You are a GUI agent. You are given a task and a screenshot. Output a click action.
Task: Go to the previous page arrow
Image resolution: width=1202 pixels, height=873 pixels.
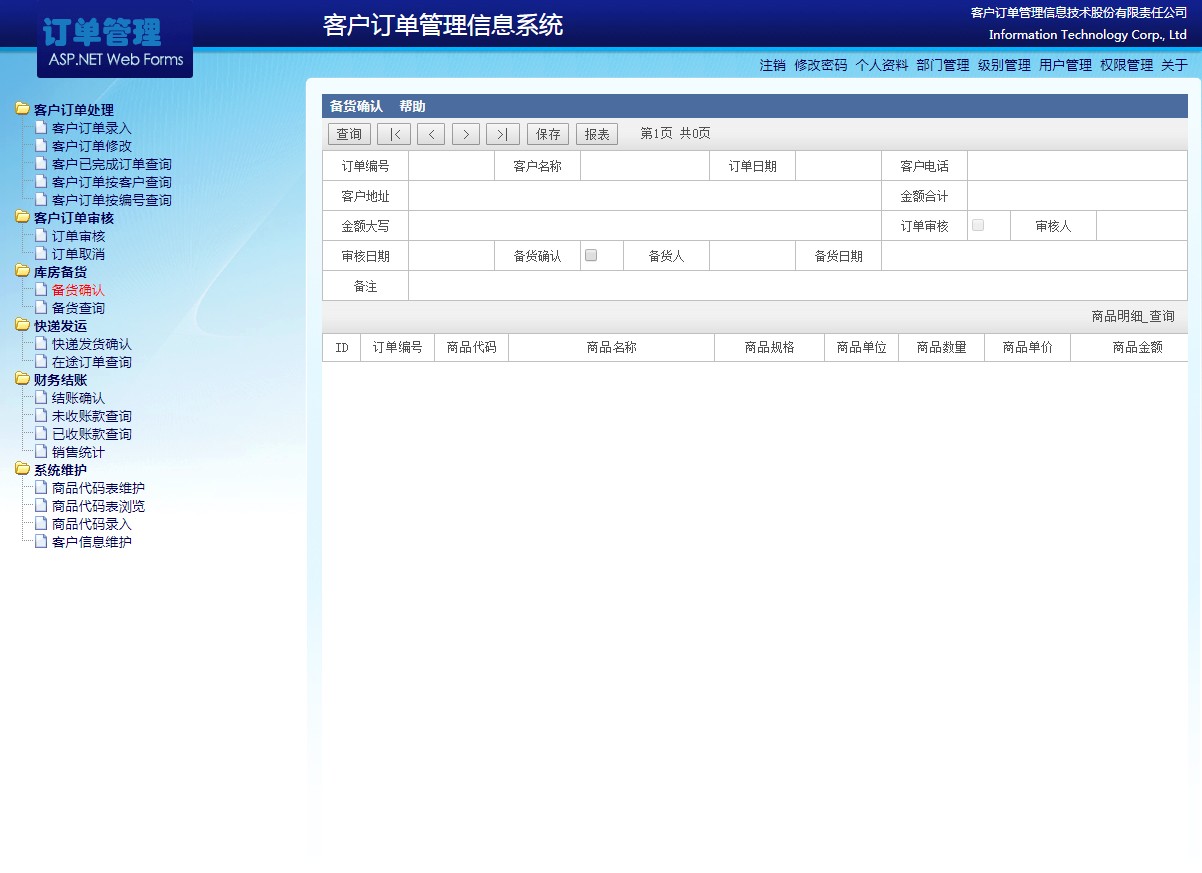pyautogui.click(x=431, y=134)
